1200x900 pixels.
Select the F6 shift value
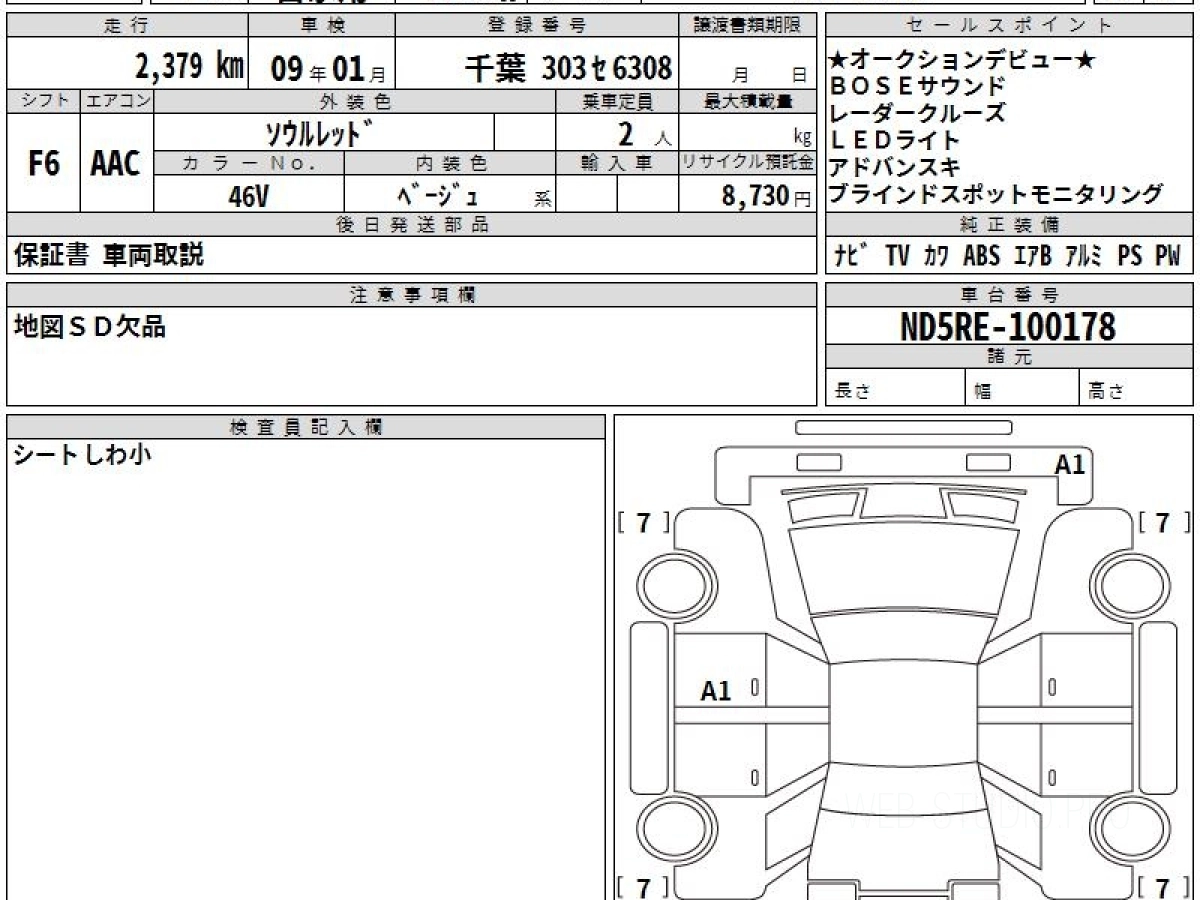[43, 163]
